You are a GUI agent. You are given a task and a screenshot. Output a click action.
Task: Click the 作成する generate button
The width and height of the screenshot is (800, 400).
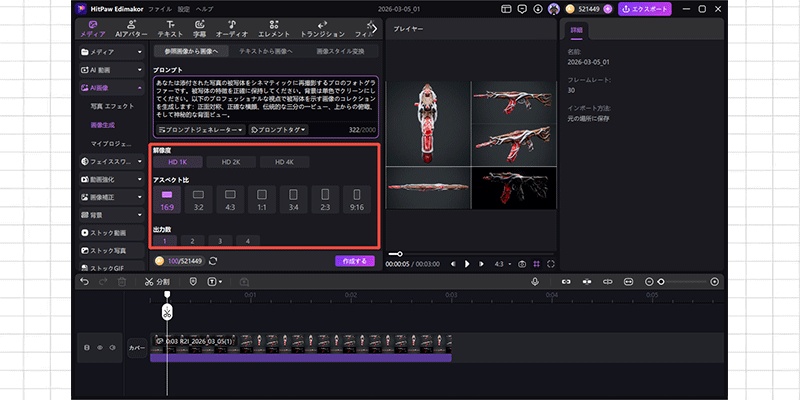tap(355, 261)
